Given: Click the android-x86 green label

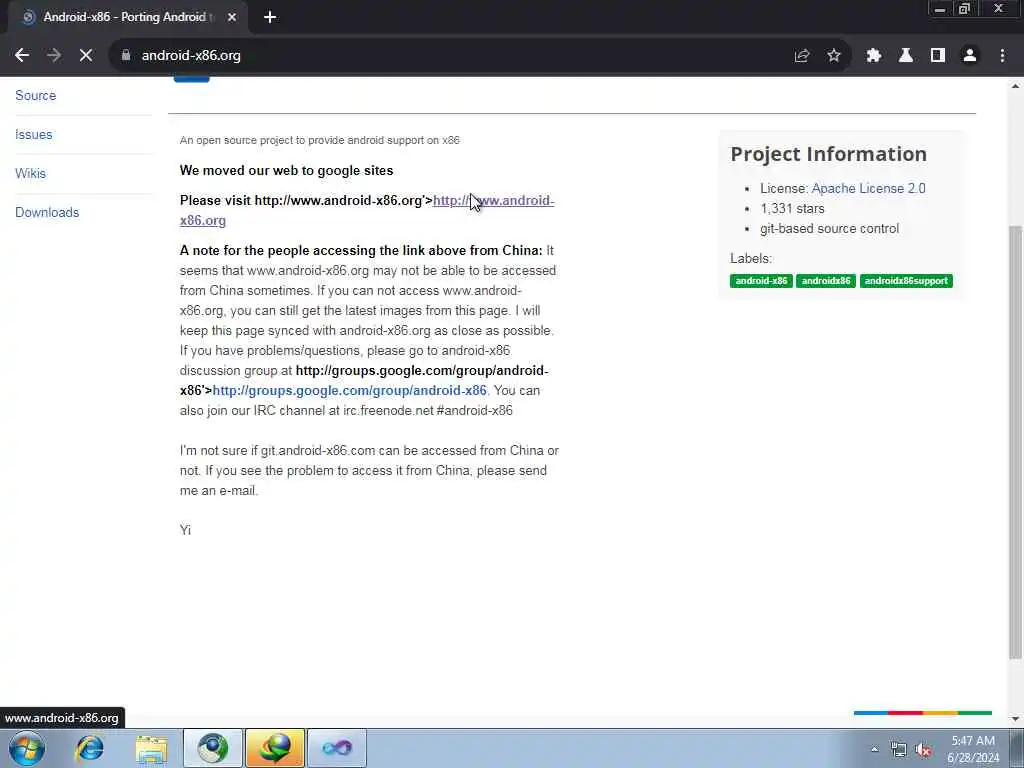Looking at the screenshot, I should [x=761, y=281].
